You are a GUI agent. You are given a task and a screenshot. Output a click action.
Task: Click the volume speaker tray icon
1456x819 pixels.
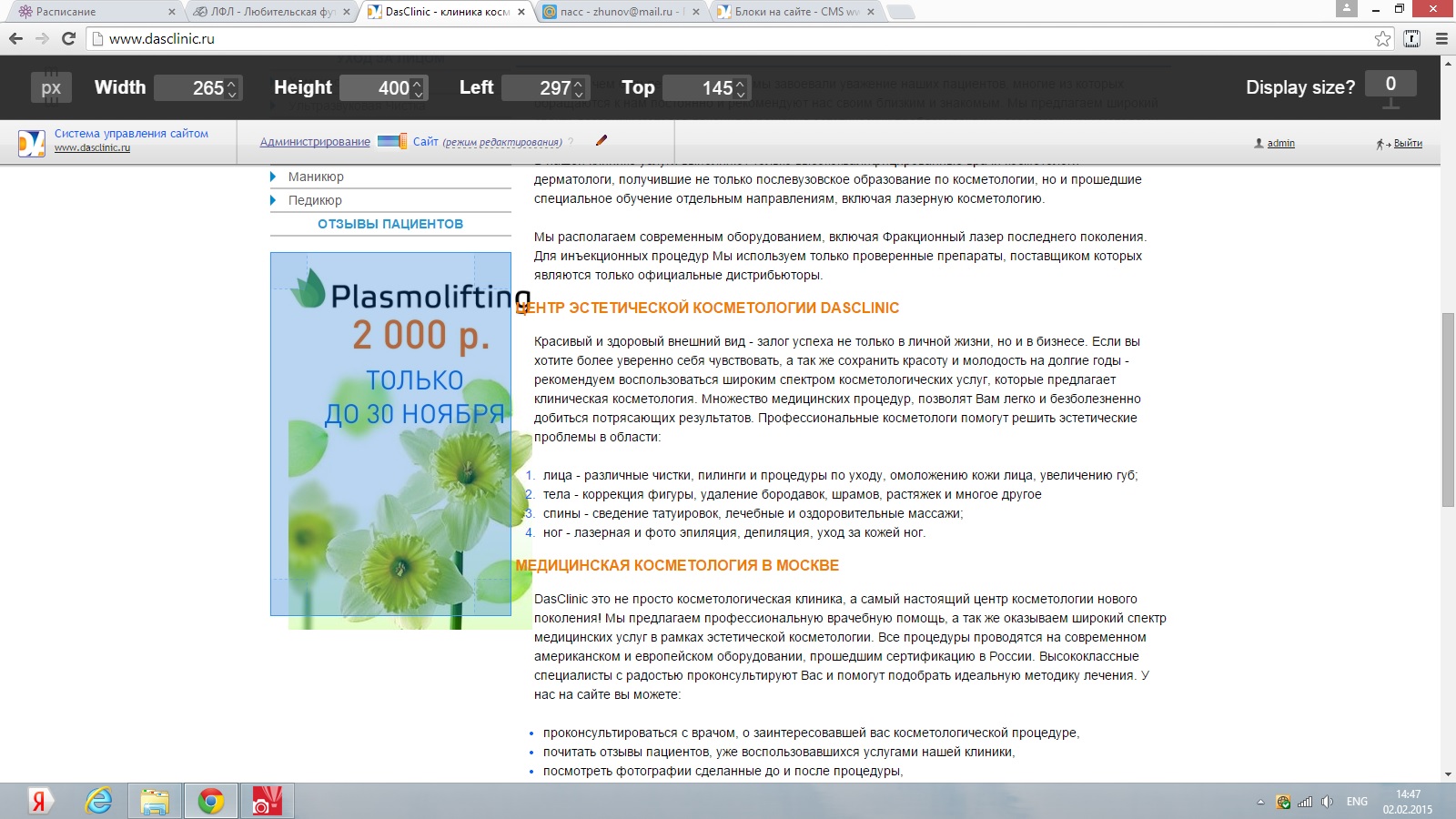pos(1327,802)
